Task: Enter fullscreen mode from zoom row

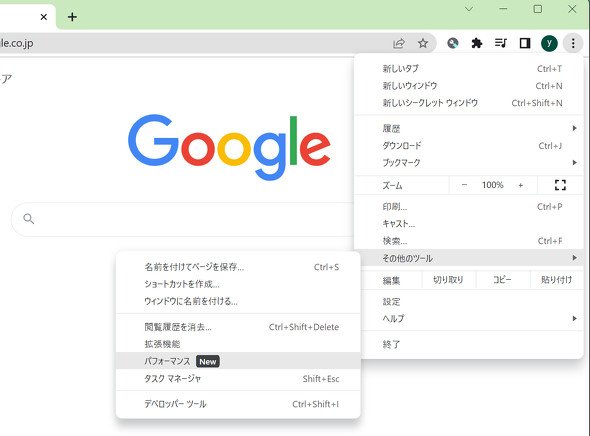Action: [560, 185]
